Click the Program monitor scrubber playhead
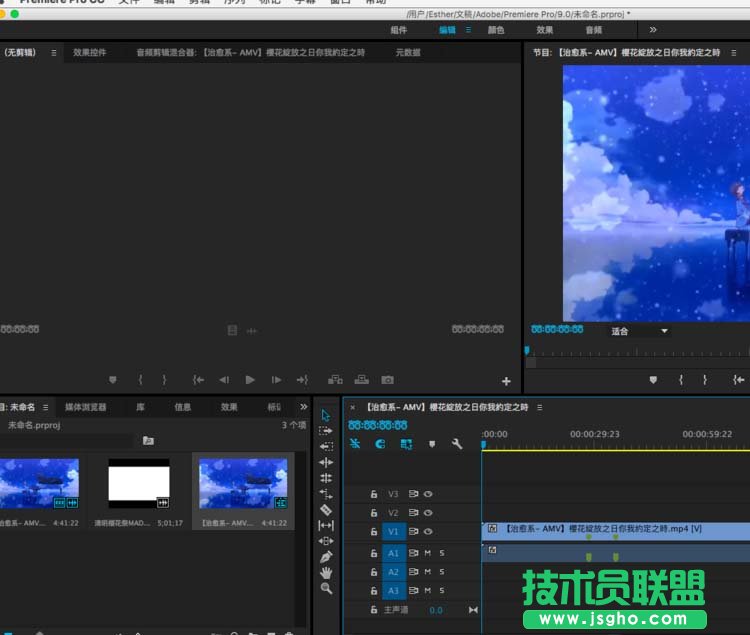This screenshot has height=635, width=750. coord(527,351)
